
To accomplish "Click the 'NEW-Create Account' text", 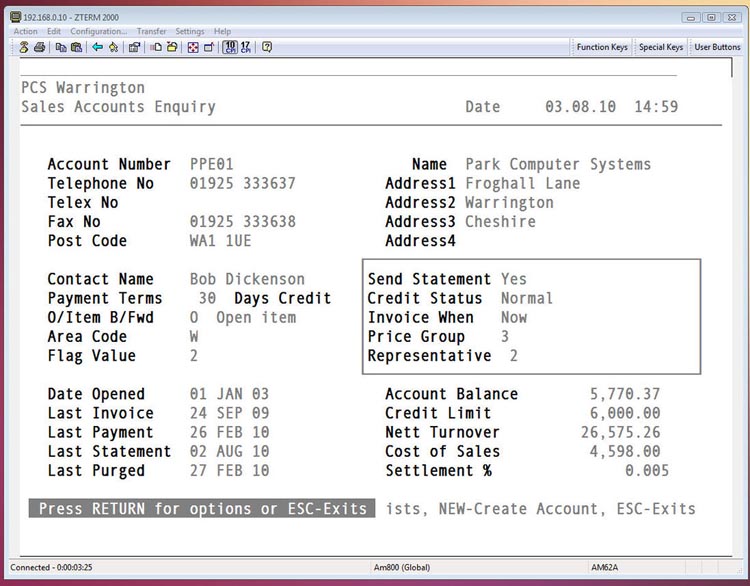I will tap(518, 509).
